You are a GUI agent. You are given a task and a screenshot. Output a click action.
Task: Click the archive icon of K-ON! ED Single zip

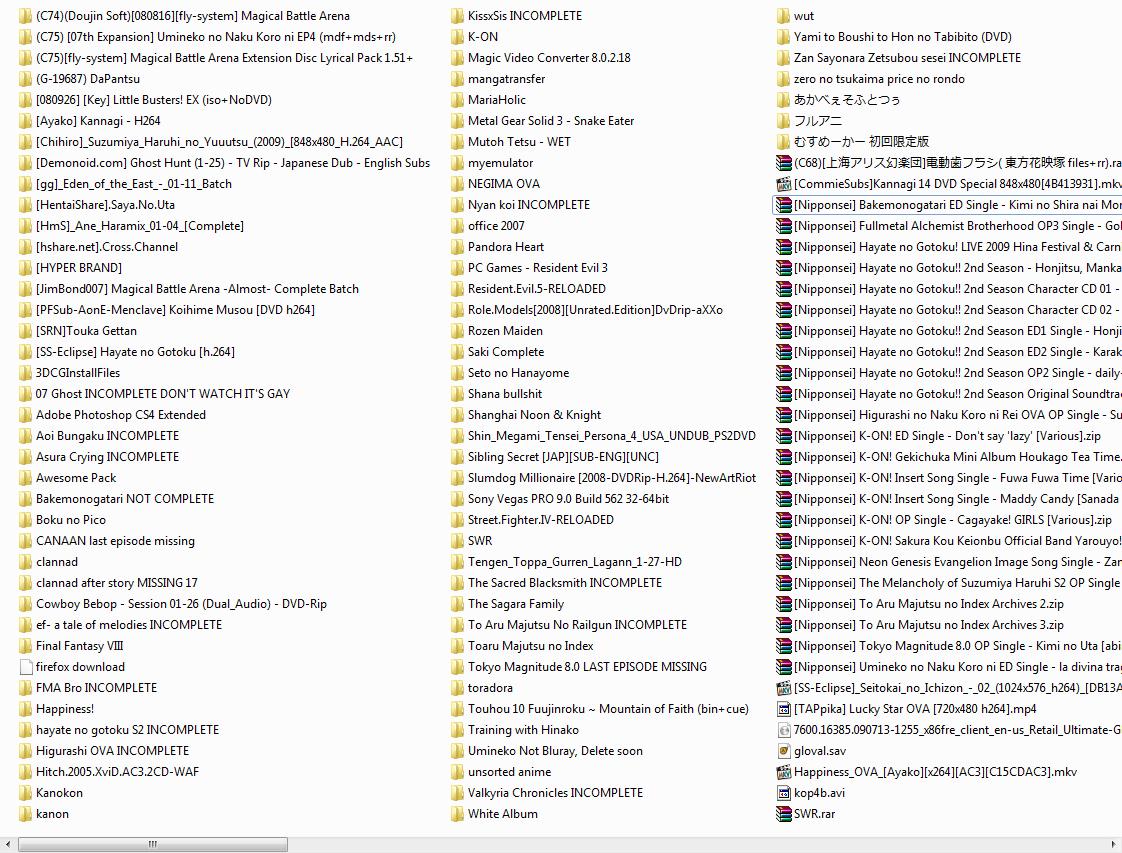tap(784, 436)
